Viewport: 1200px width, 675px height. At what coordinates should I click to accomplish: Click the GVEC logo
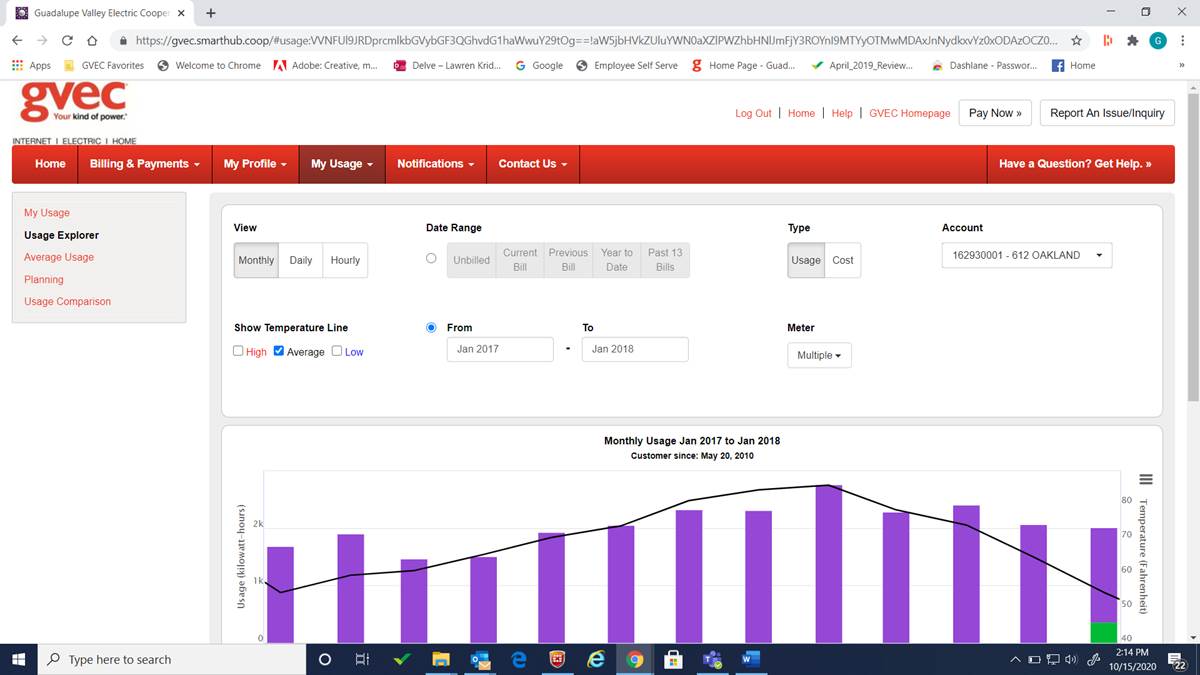coord(75,103)
